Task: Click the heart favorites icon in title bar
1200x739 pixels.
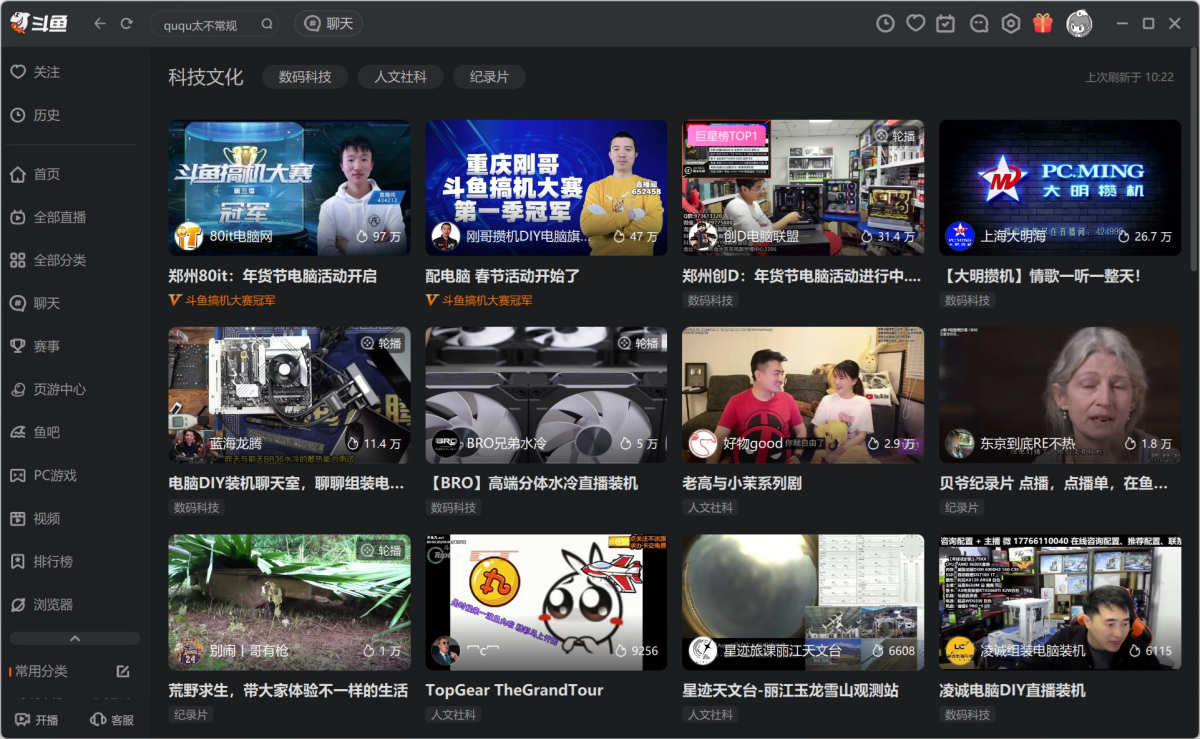Action: (915, 23)
